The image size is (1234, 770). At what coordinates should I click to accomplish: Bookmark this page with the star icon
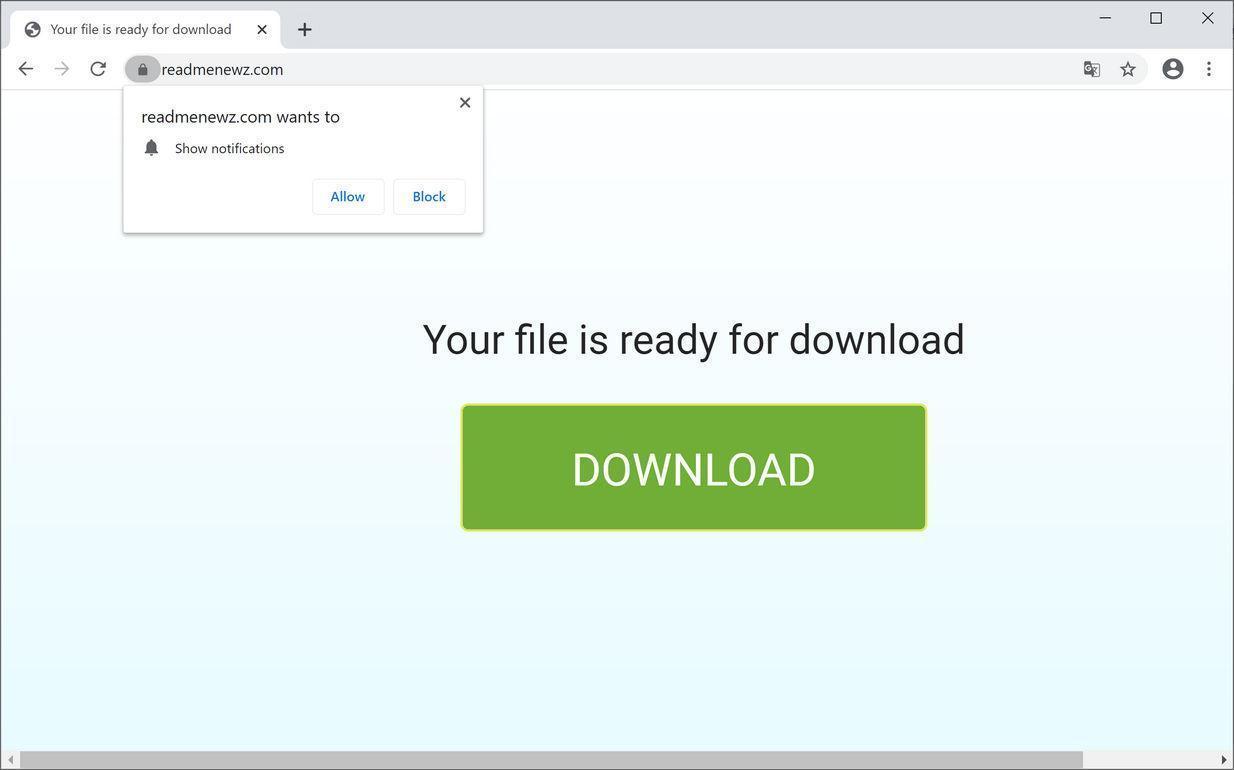pos(1127,69)
